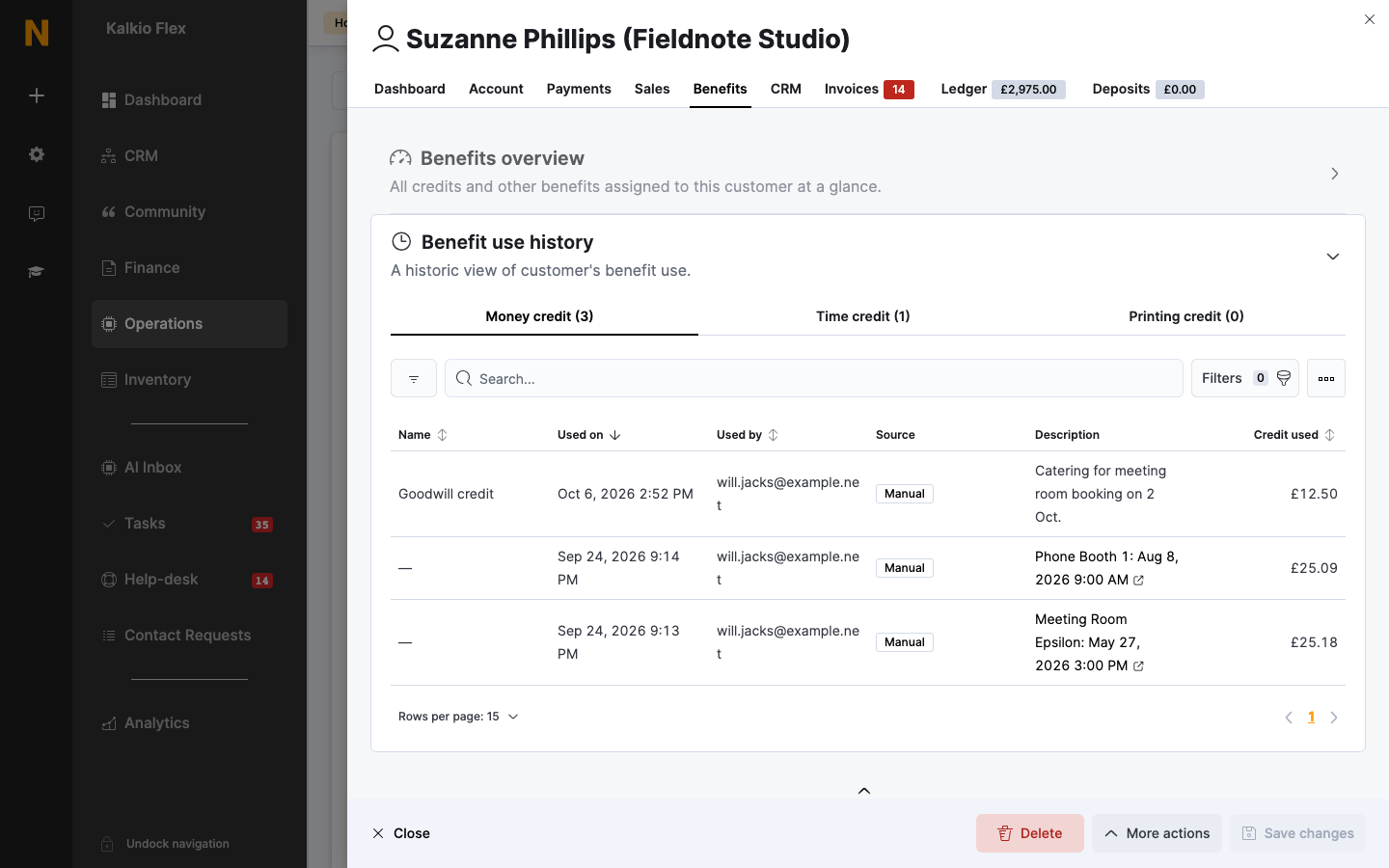
Task: Open the settings gear in left rail
Action: [x=37, y=154]
